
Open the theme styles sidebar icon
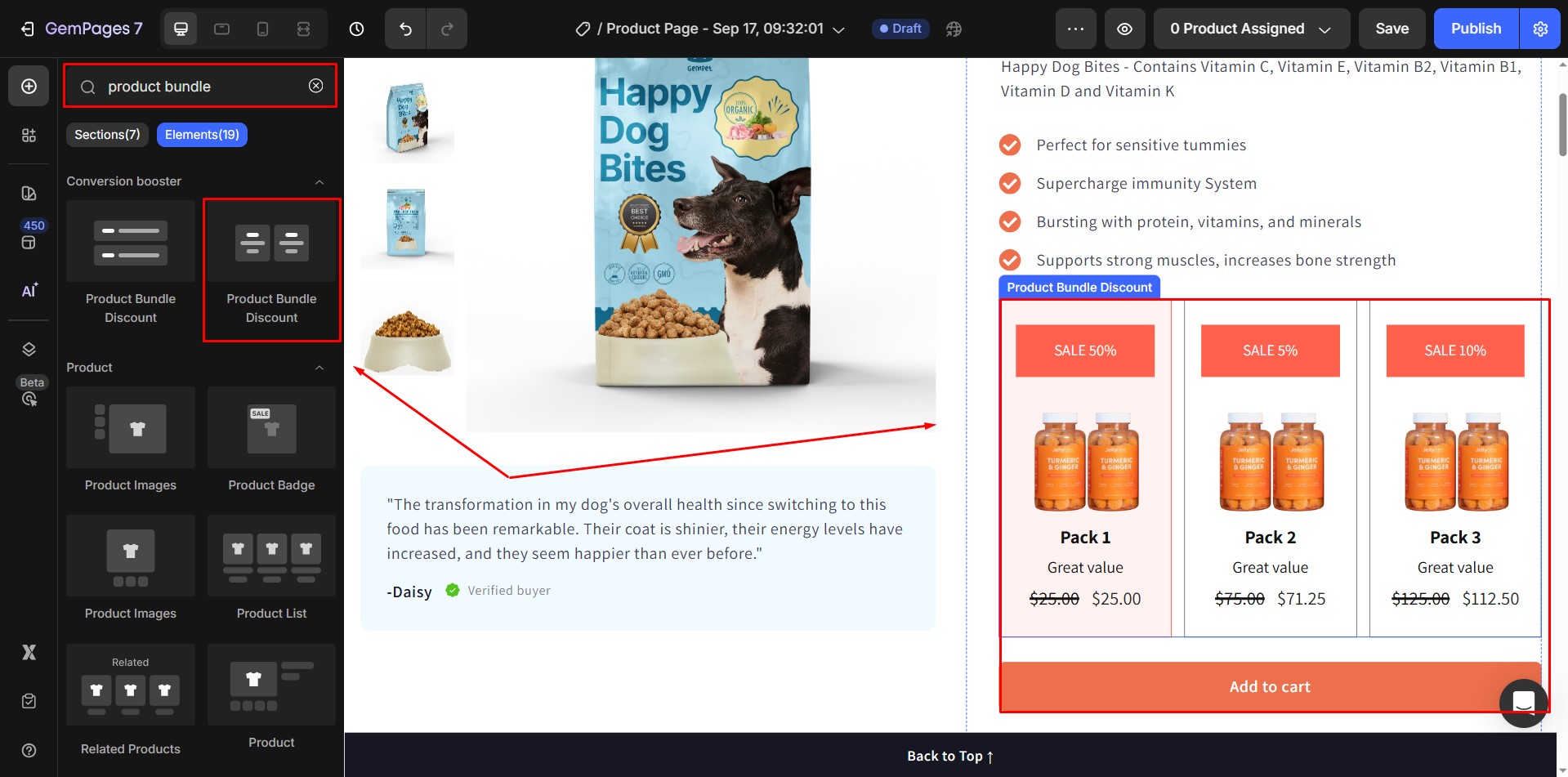29,193
